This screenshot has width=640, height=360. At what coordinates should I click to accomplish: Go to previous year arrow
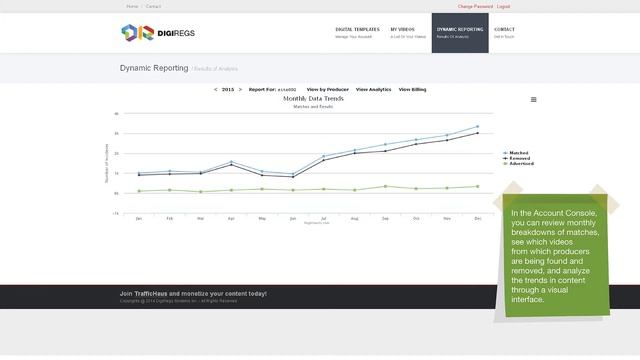click(x=216, y=89)
